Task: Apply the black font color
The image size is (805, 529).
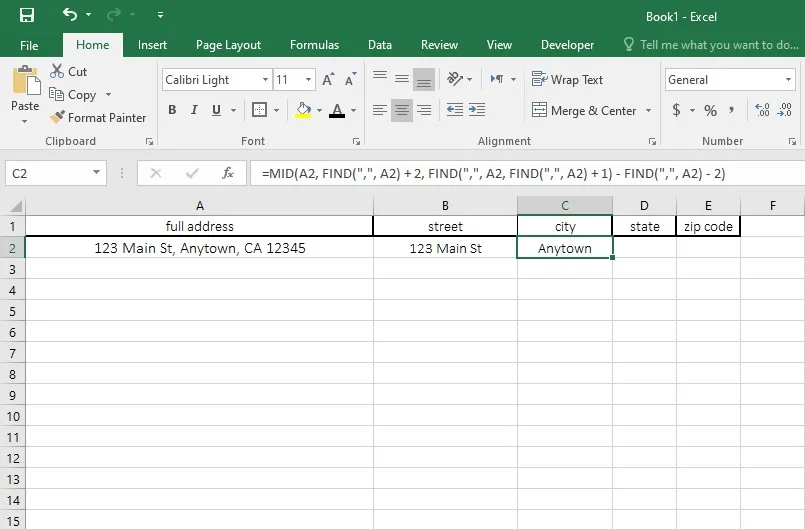Action: pos(337,110)
